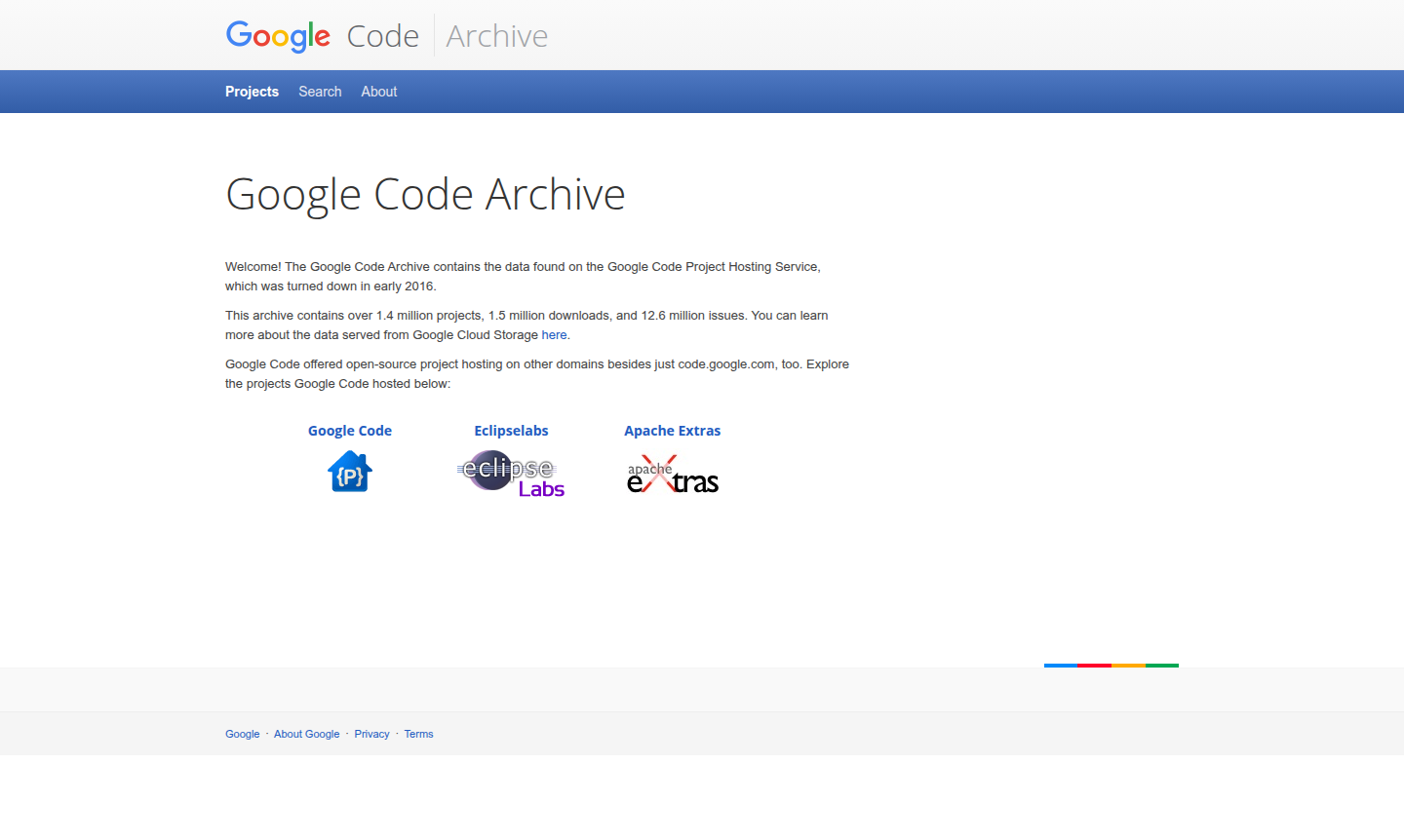The height and width of the screenshot is (840, 1404).
Task: Click the Google logo in the header
Action: [x=277, y=35]
